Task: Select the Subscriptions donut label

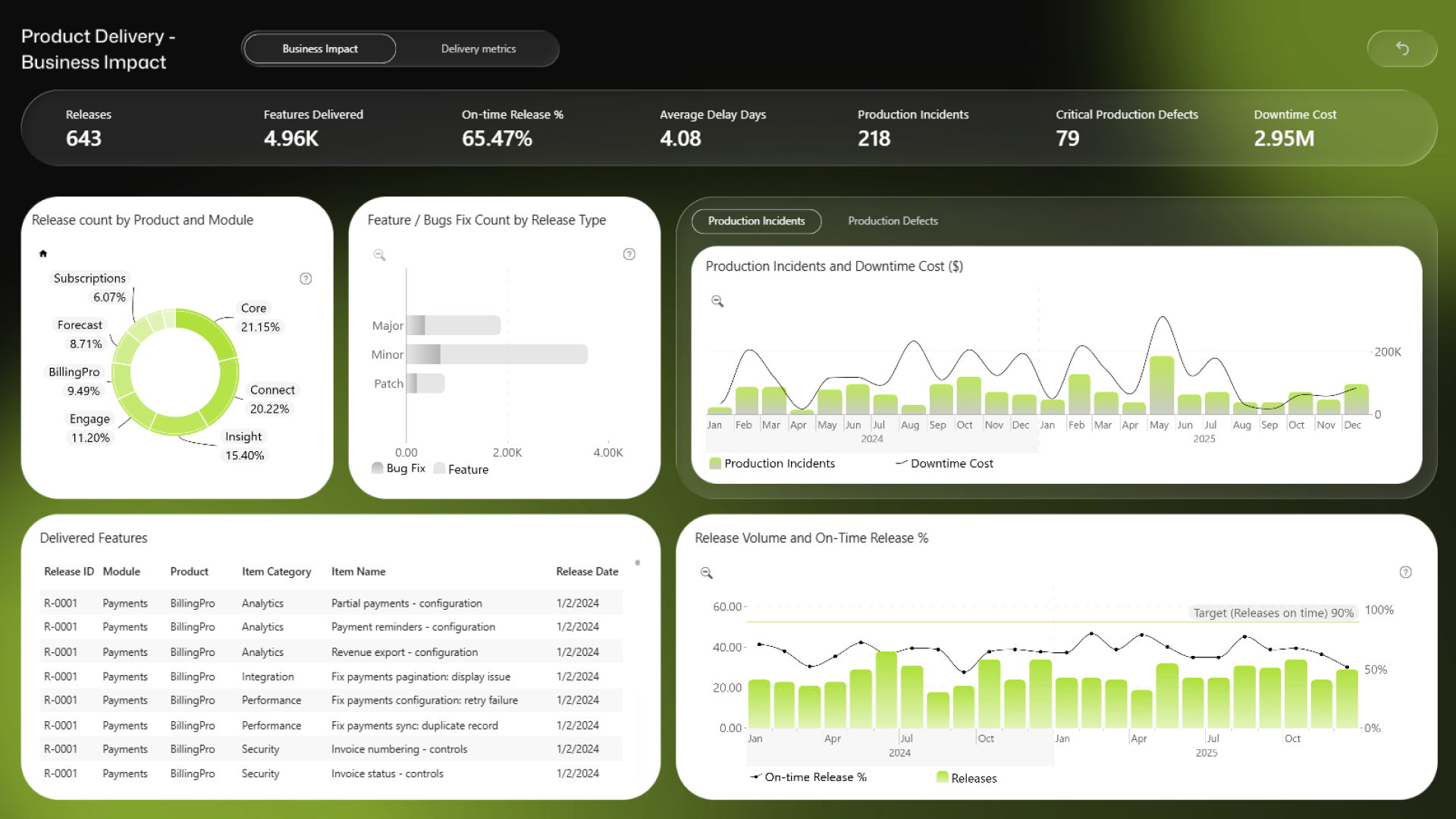Action: (x=89, y=278)
